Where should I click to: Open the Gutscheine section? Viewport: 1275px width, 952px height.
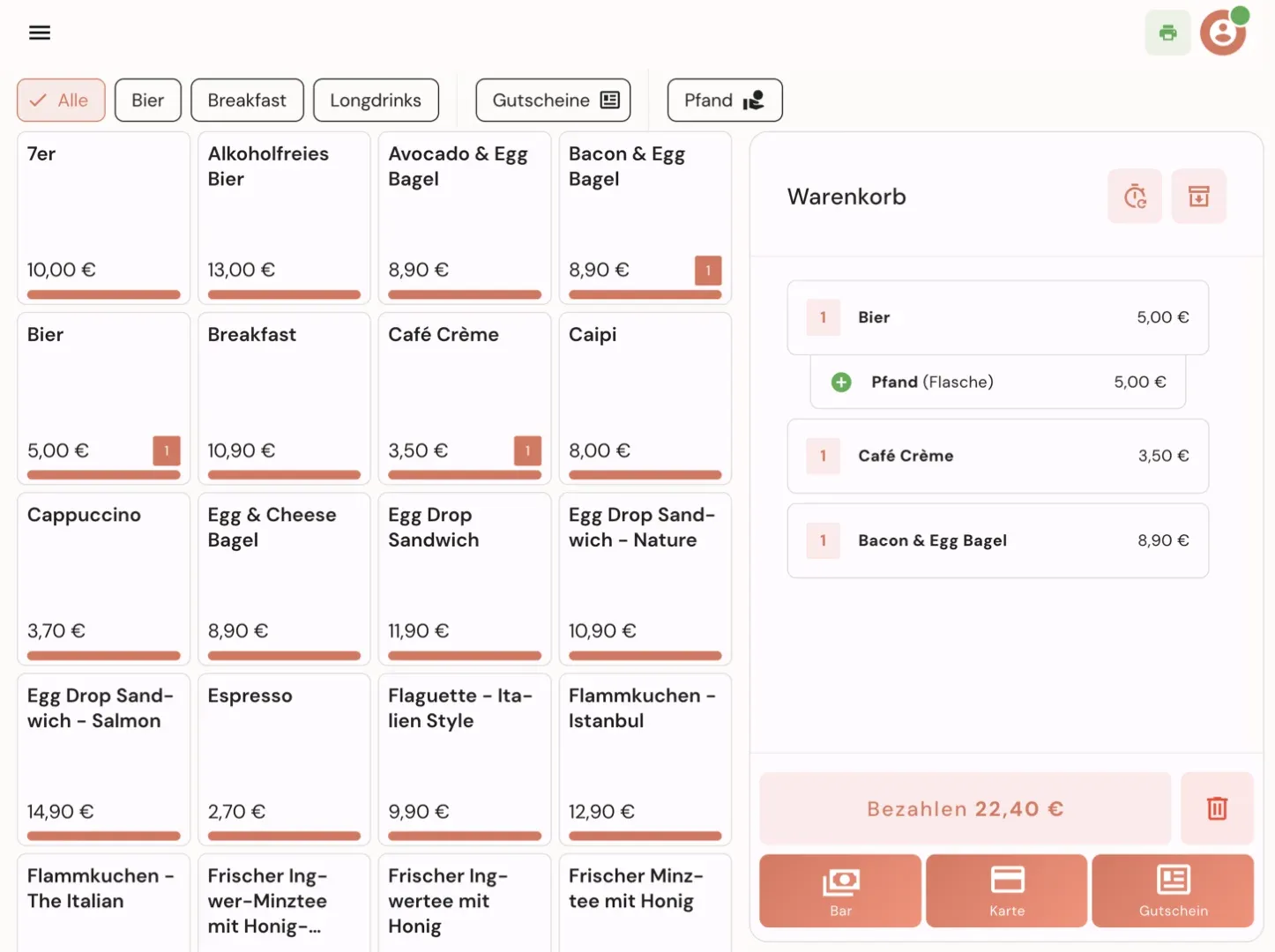[553, 100]
